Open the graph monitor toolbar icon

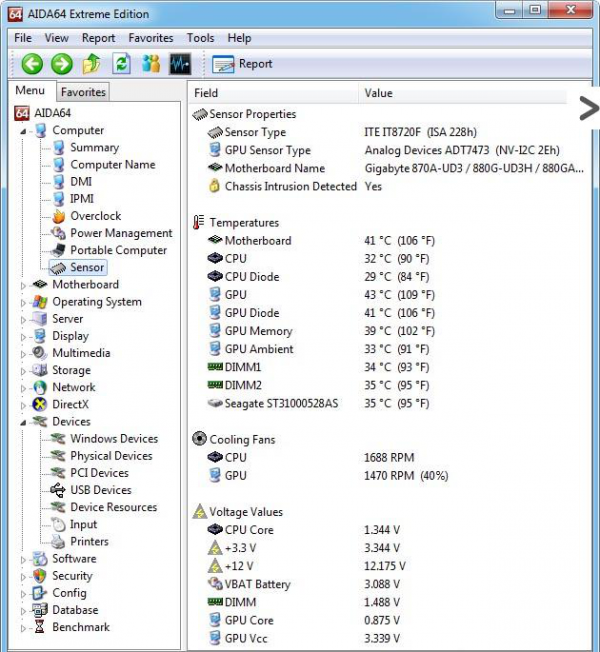tap(181, 64)
